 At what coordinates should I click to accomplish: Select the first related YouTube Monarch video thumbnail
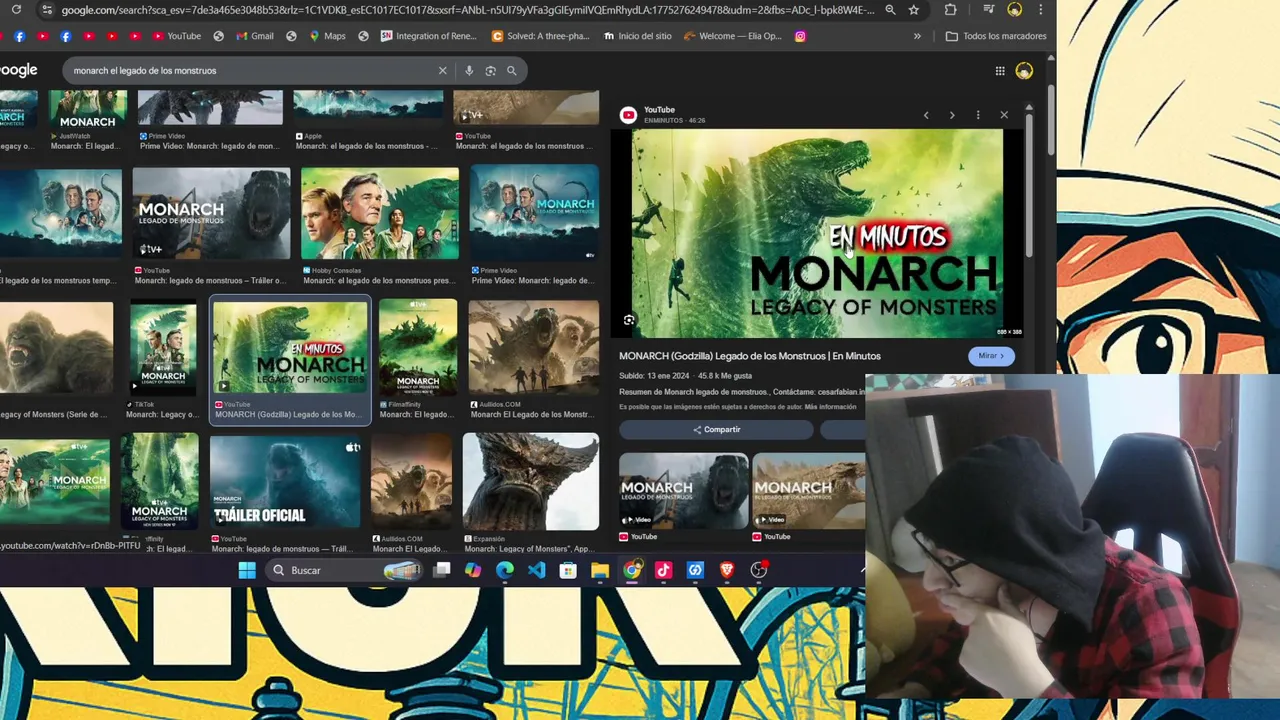click(683, 490)
